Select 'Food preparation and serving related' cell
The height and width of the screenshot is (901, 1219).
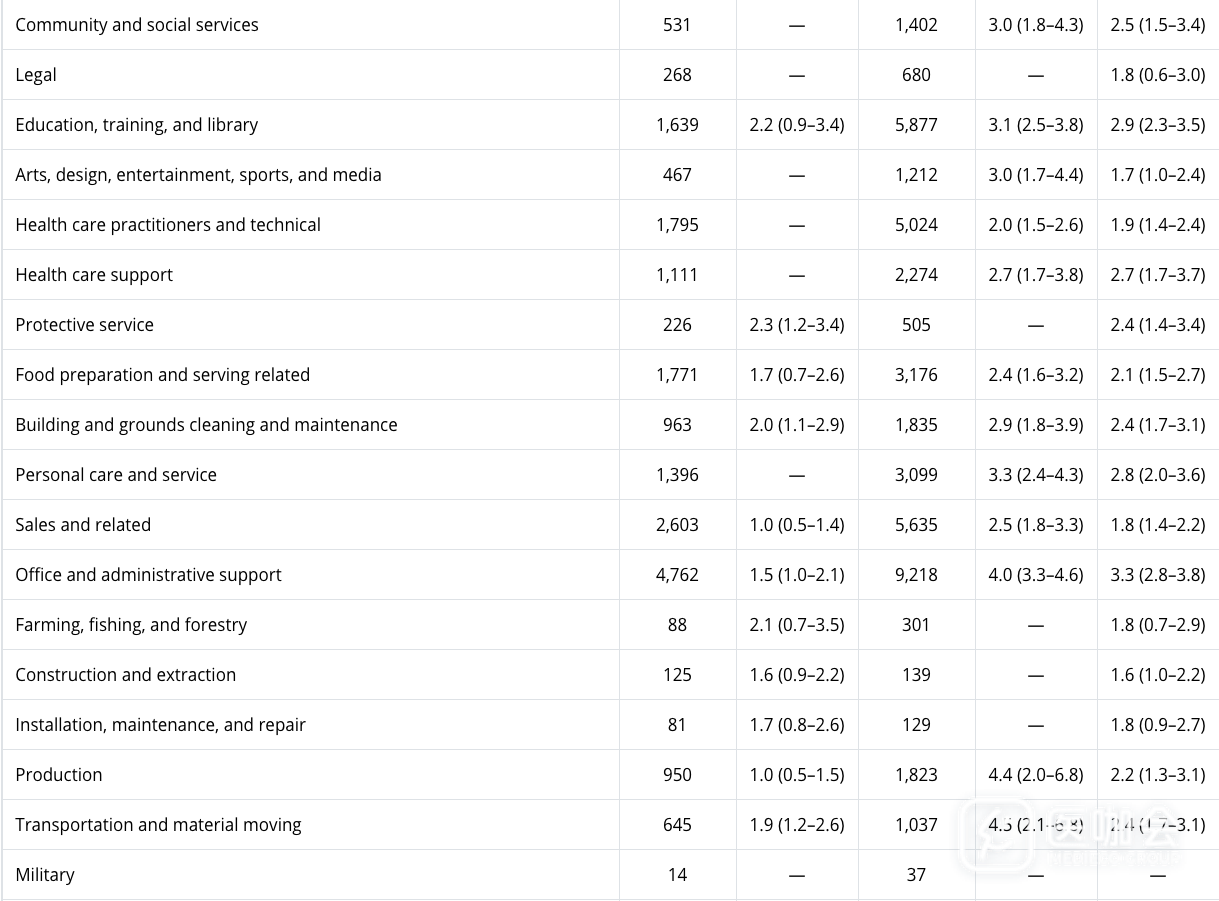click(163, 375)
